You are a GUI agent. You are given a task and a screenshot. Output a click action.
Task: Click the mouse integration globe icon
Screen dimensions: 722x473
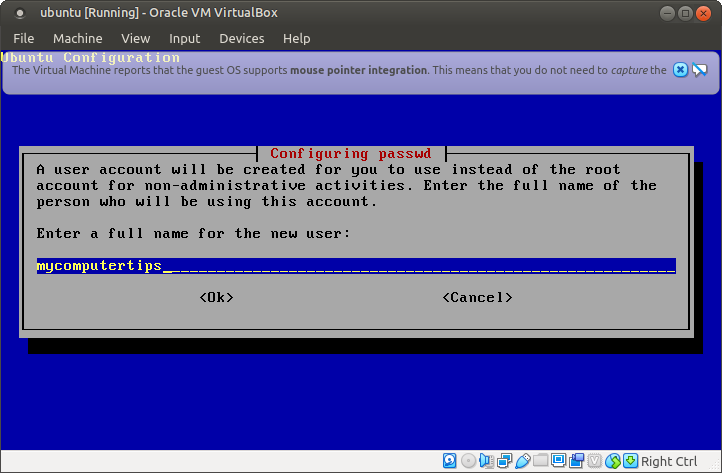(613, 461)
